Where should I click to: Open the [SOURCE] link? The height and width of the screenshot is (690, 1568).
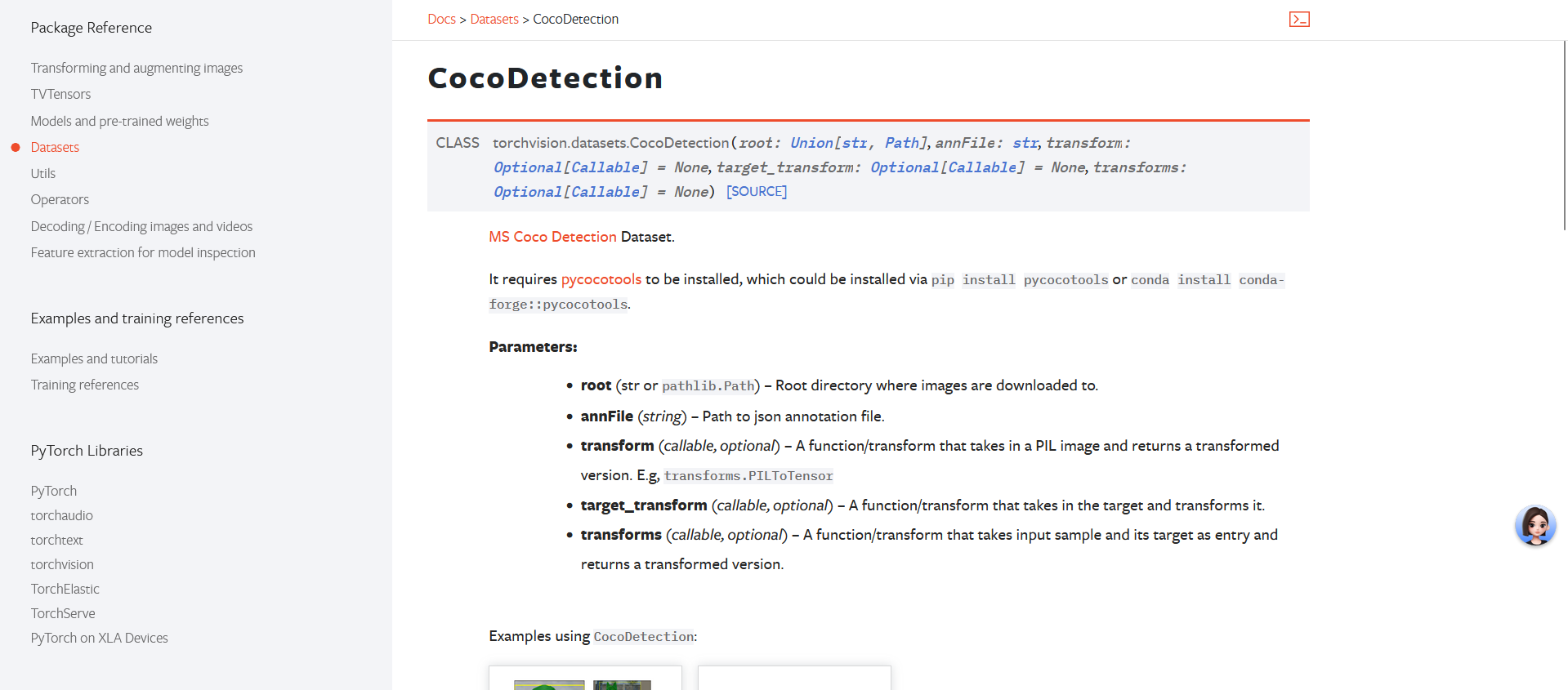[757, 191]
